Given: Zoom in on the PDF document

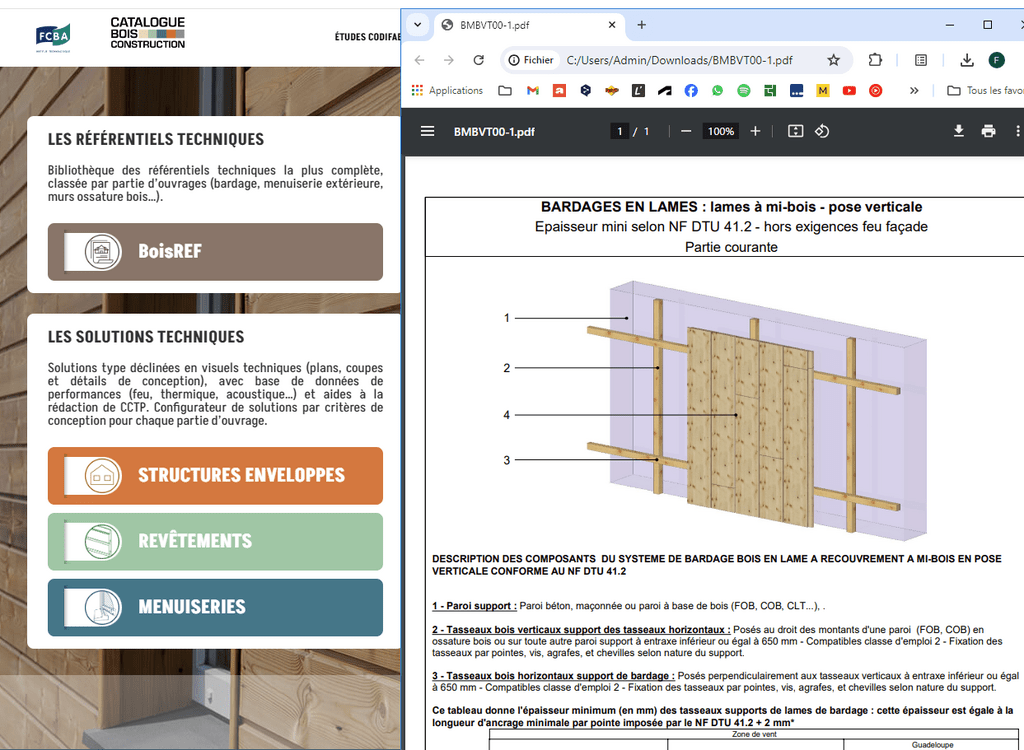Looking at the screenshot, I should tap(755, 131).
